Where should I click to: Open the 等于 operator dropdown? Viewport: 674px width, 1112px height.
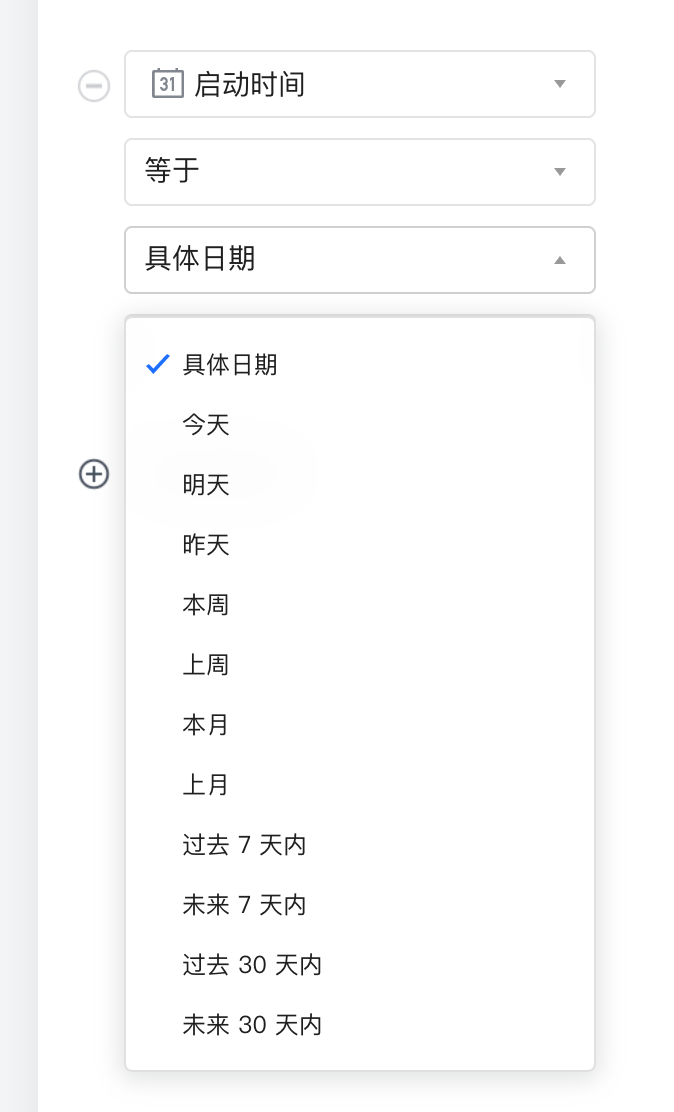click(560, 172)
